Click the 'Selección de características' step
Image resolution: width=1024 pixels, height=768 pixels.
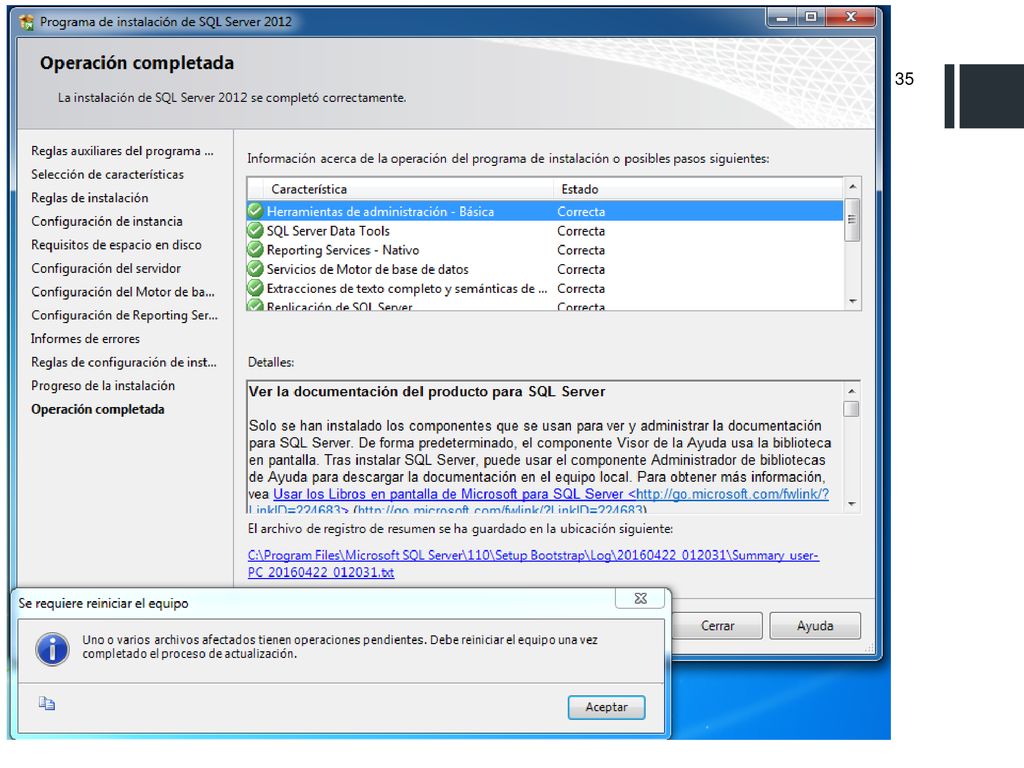(107, 174)
